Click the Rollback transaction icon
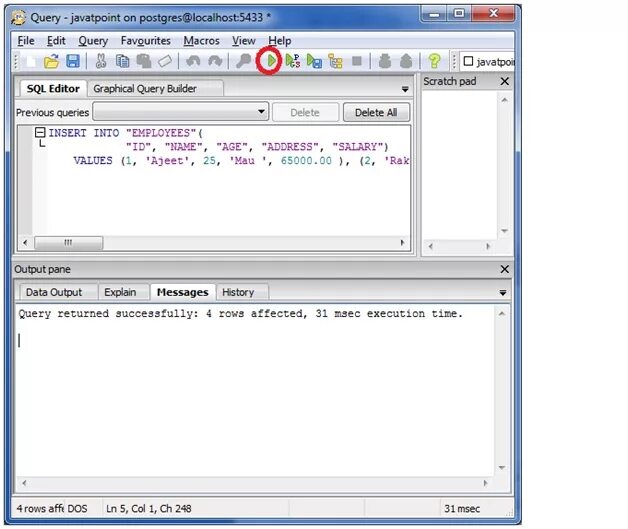 tap(406, 61)
